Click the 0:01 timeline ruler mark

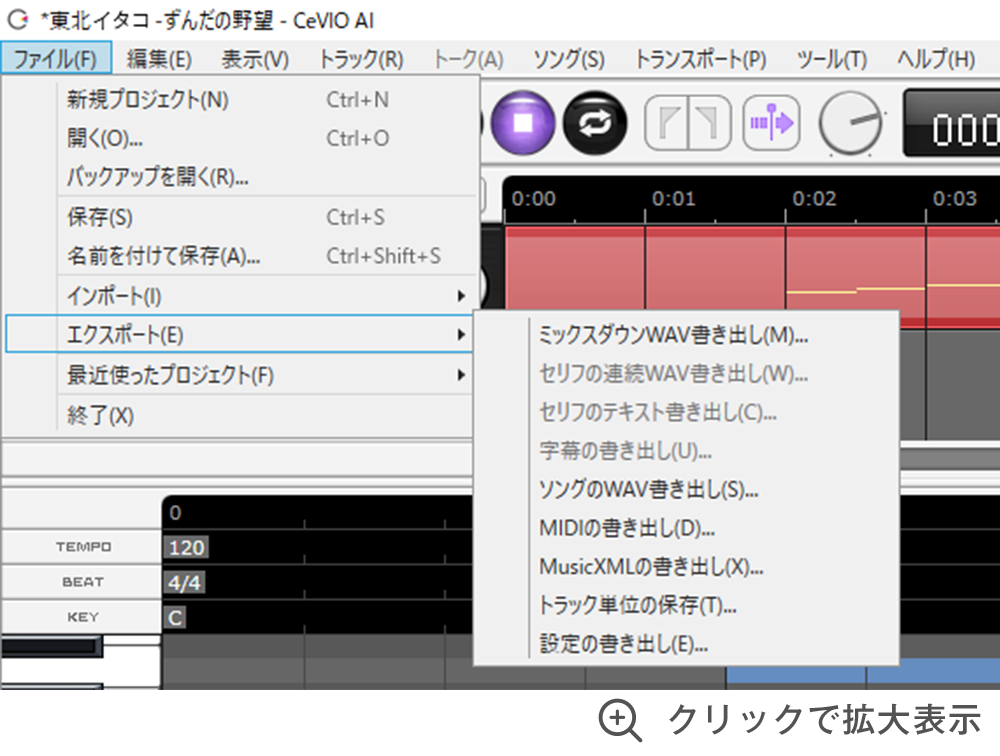click(x=673, y=198)
